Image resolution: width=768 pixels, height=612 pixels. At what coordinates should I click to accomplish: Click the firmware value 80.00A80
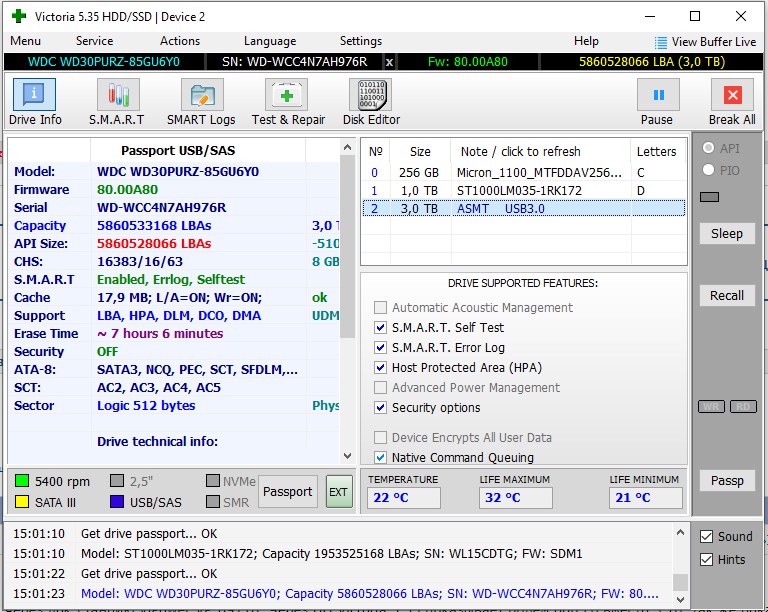click(127, 189)
